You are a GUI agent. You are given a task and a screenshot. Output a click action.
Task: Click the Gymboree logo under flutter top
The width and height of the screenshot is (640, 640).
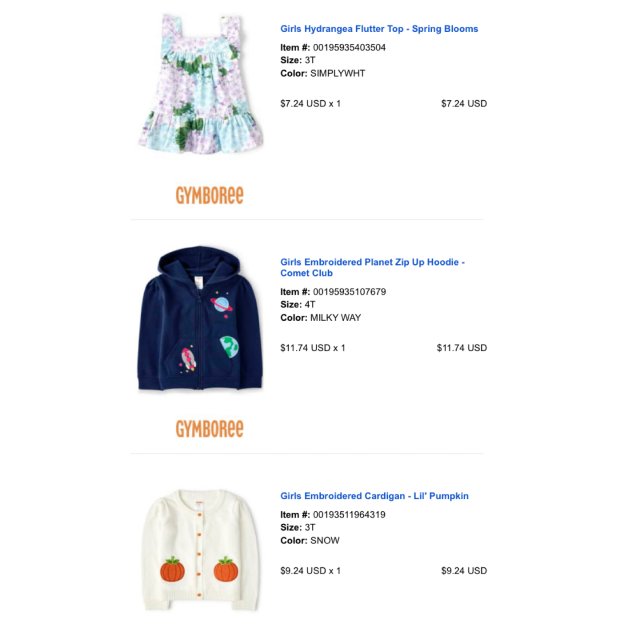pyautogui.click(x=209, y=195)
